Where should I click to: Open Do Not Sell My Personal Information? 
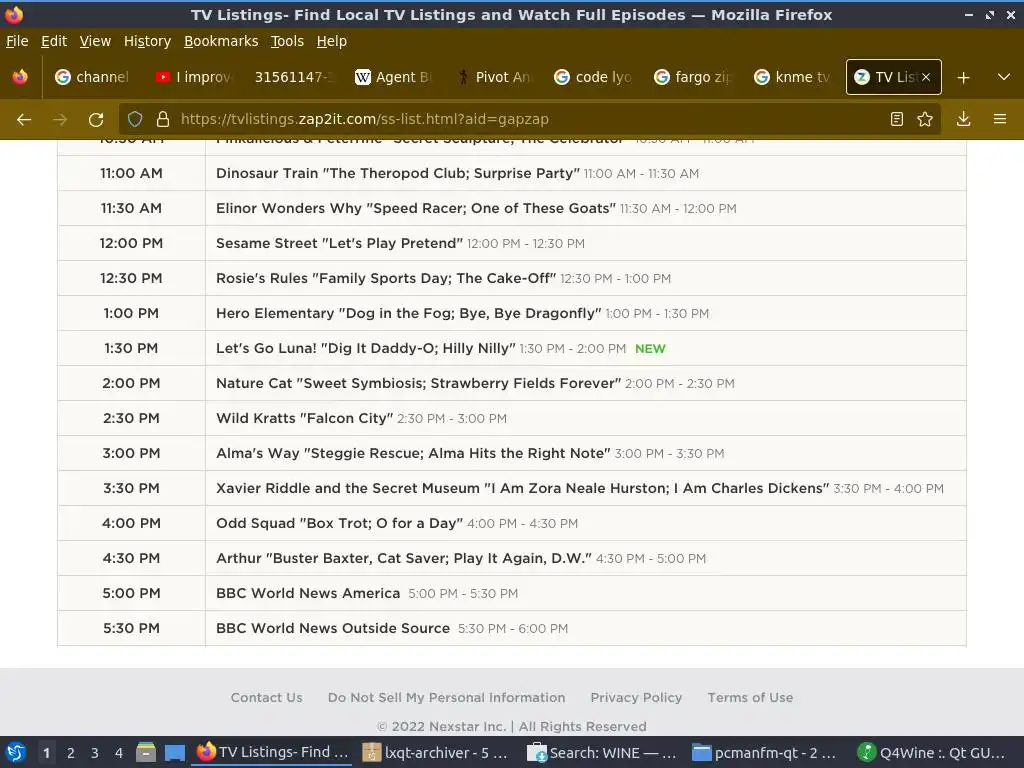(x=447, y=697)
